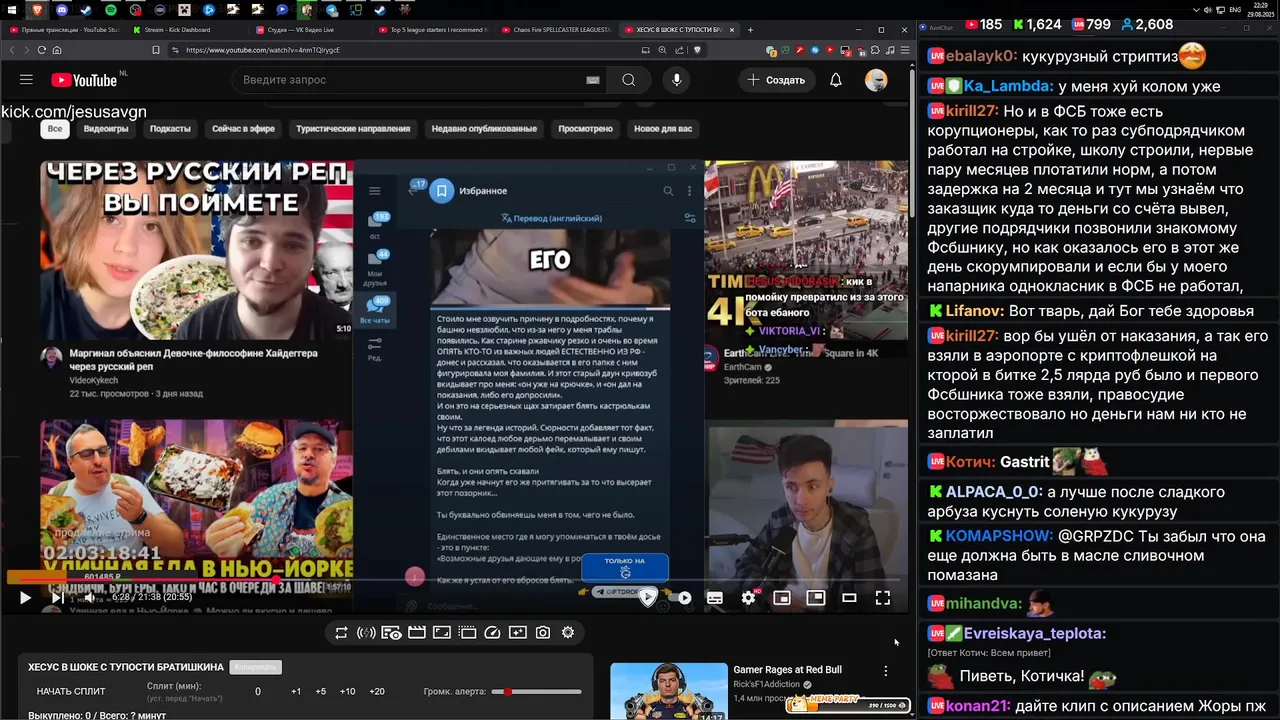
Task: Click username 'Lifanov' in chat
Action: click(x=974, y=311)
